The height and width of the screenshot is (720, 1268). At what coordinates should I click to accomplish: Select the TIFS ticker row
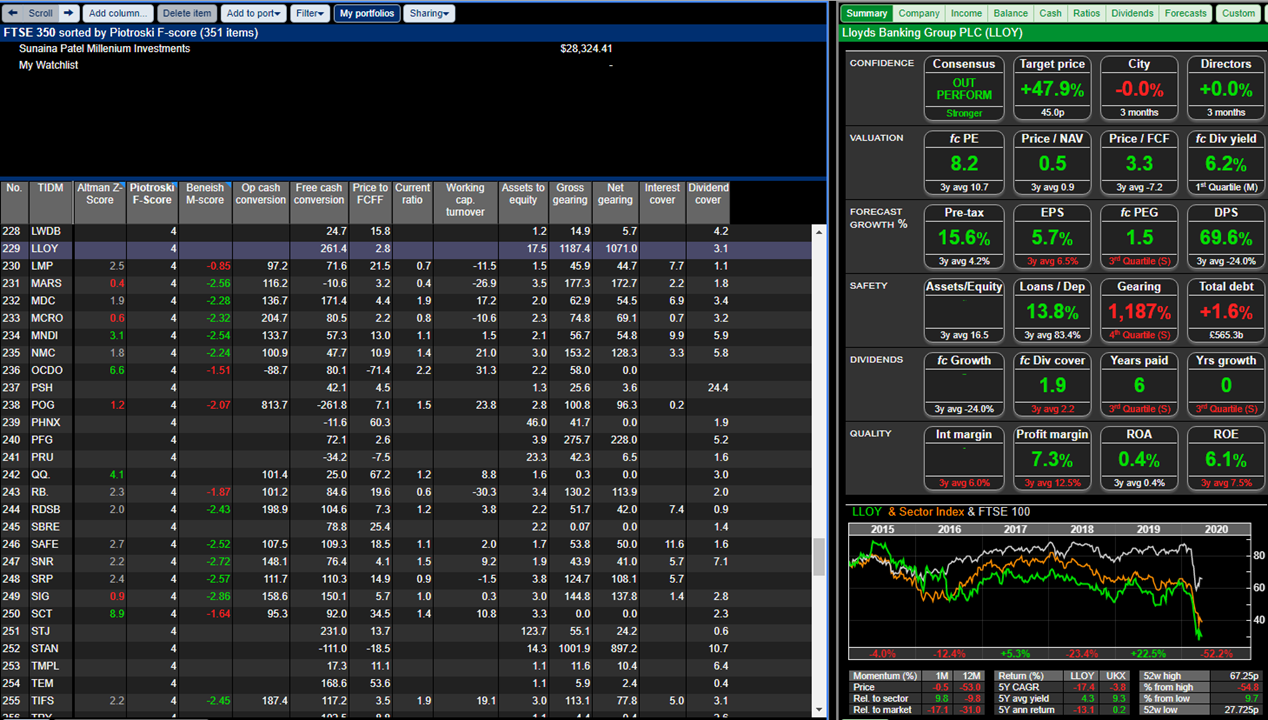pos(406,700)
